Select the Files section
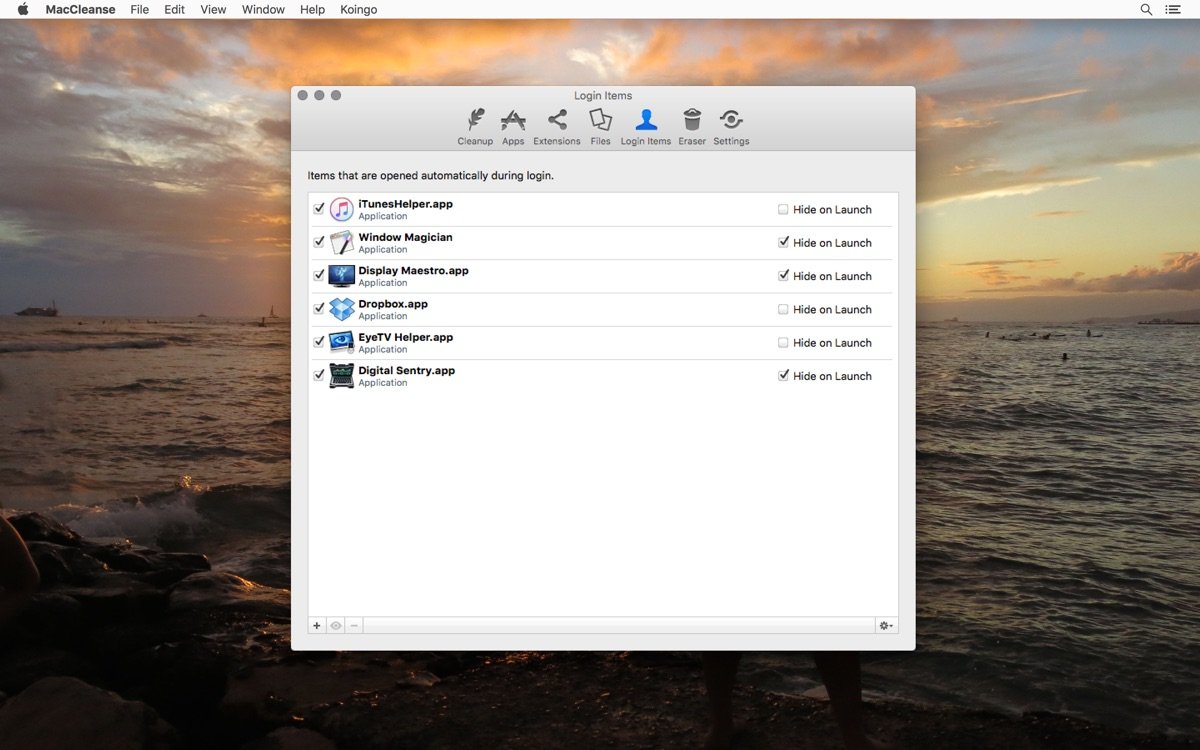 point(600,125)
